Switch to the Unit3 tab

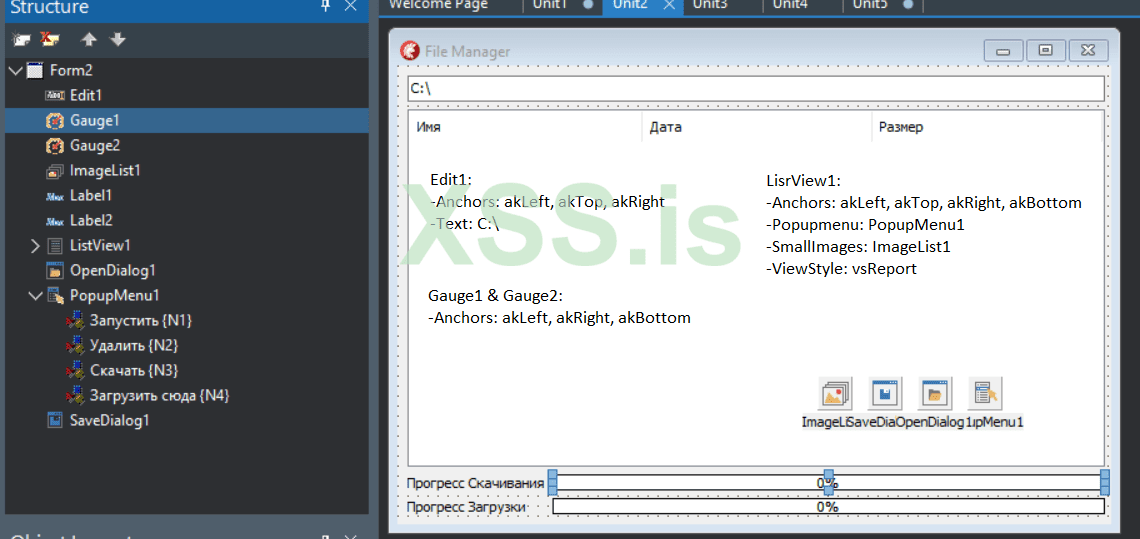(x=710, y=4)
